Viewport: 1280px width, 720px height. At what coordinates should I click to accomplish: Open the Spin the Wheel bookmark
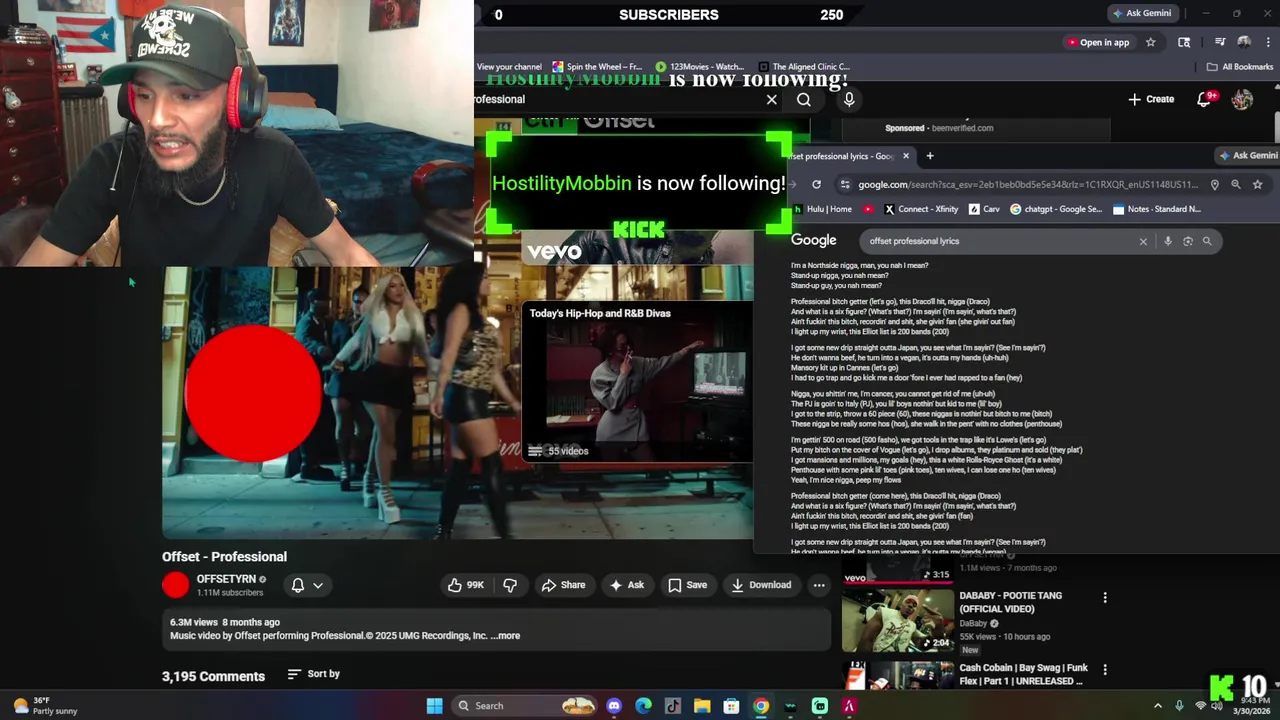597,67
